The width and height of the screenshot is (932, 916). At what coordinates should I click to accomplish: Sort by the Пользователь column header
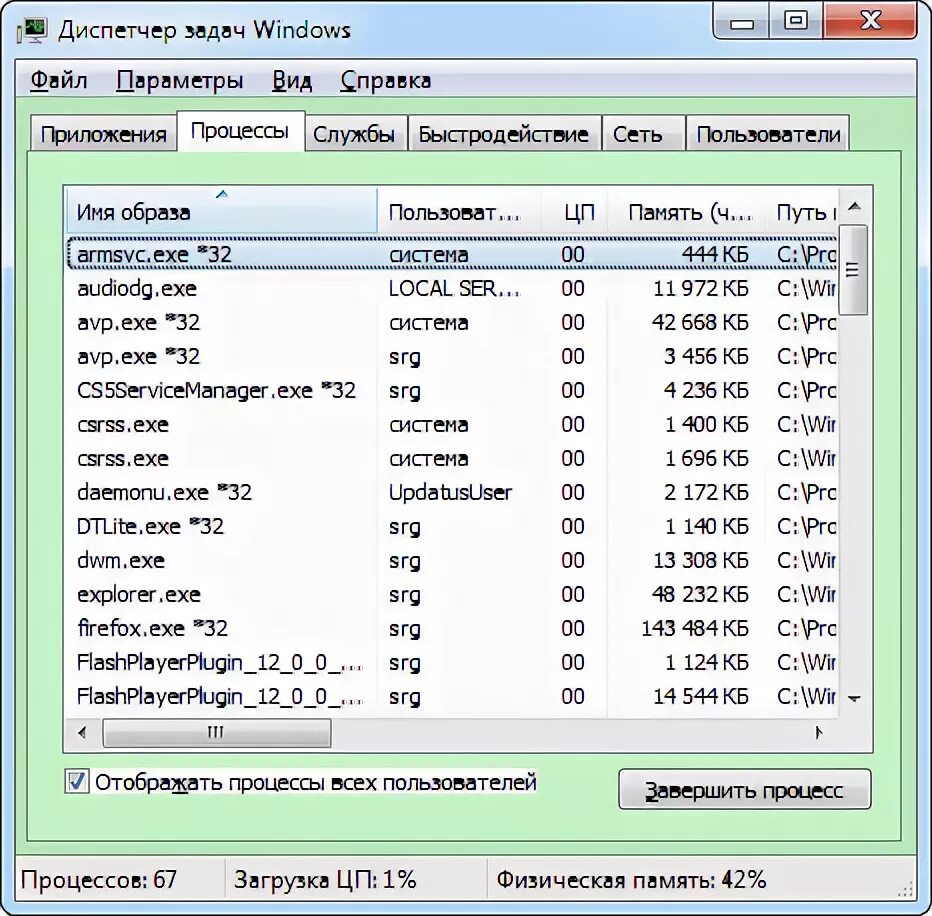coord(459,210)
